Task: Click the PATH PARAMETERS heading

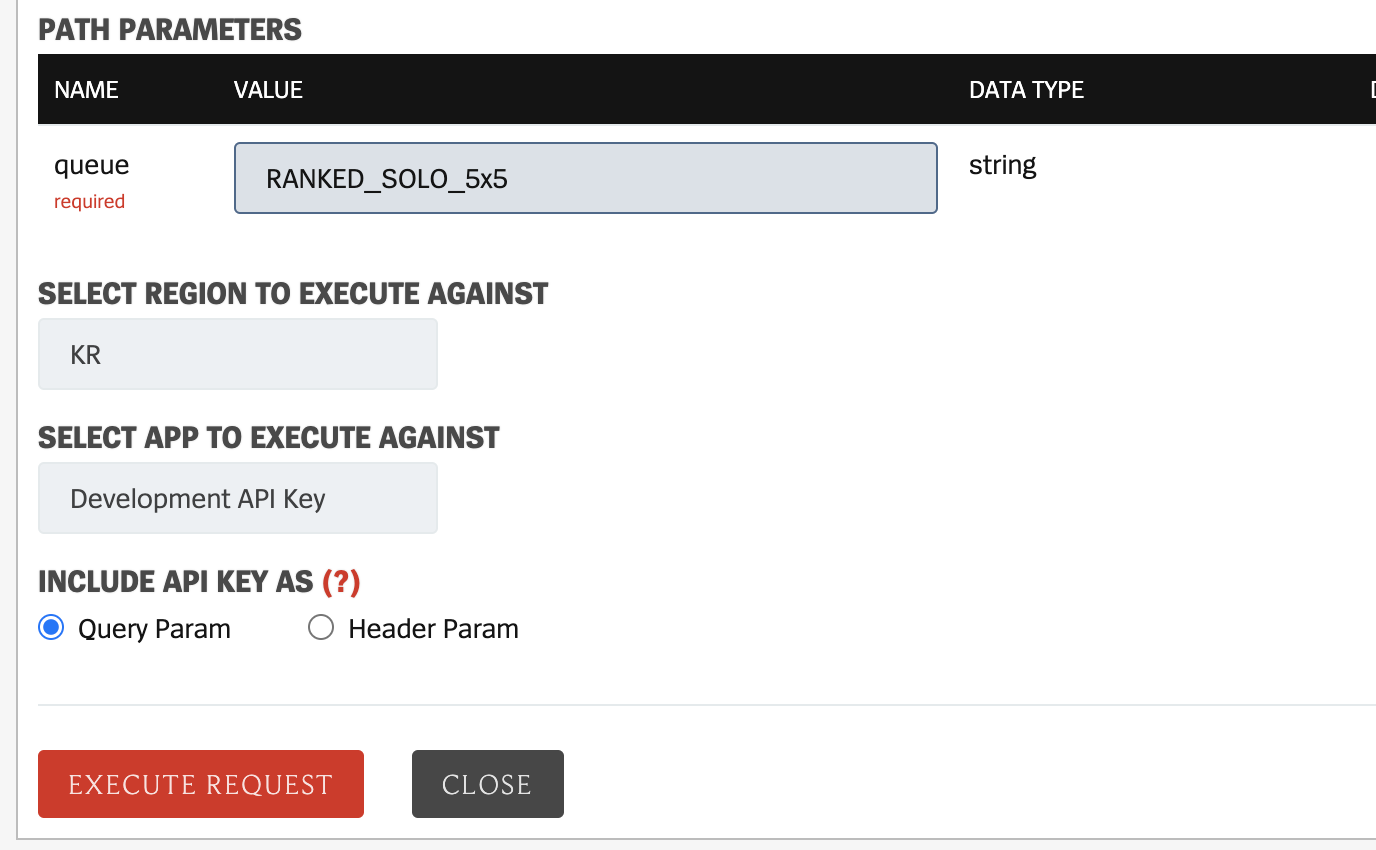Action: 170,30
